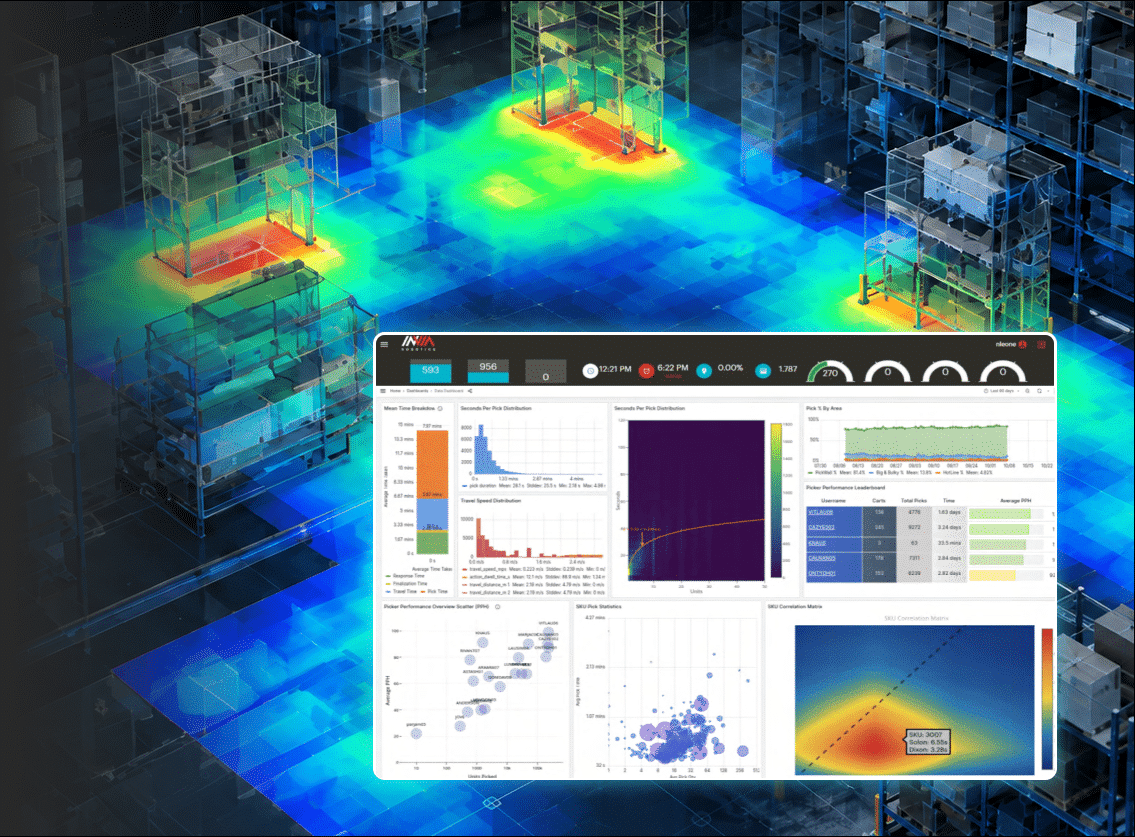Sort leaderboard by the Carts column header
The height and width of the screenshot is (837, 1135).
(879, 500)
